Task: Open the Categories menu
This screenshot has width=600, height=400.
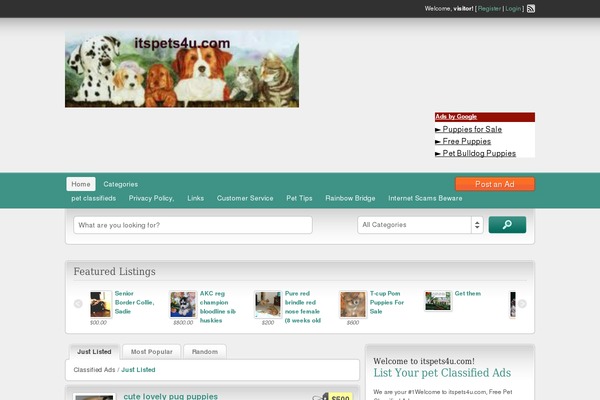Action: click(x=121, y=184)
